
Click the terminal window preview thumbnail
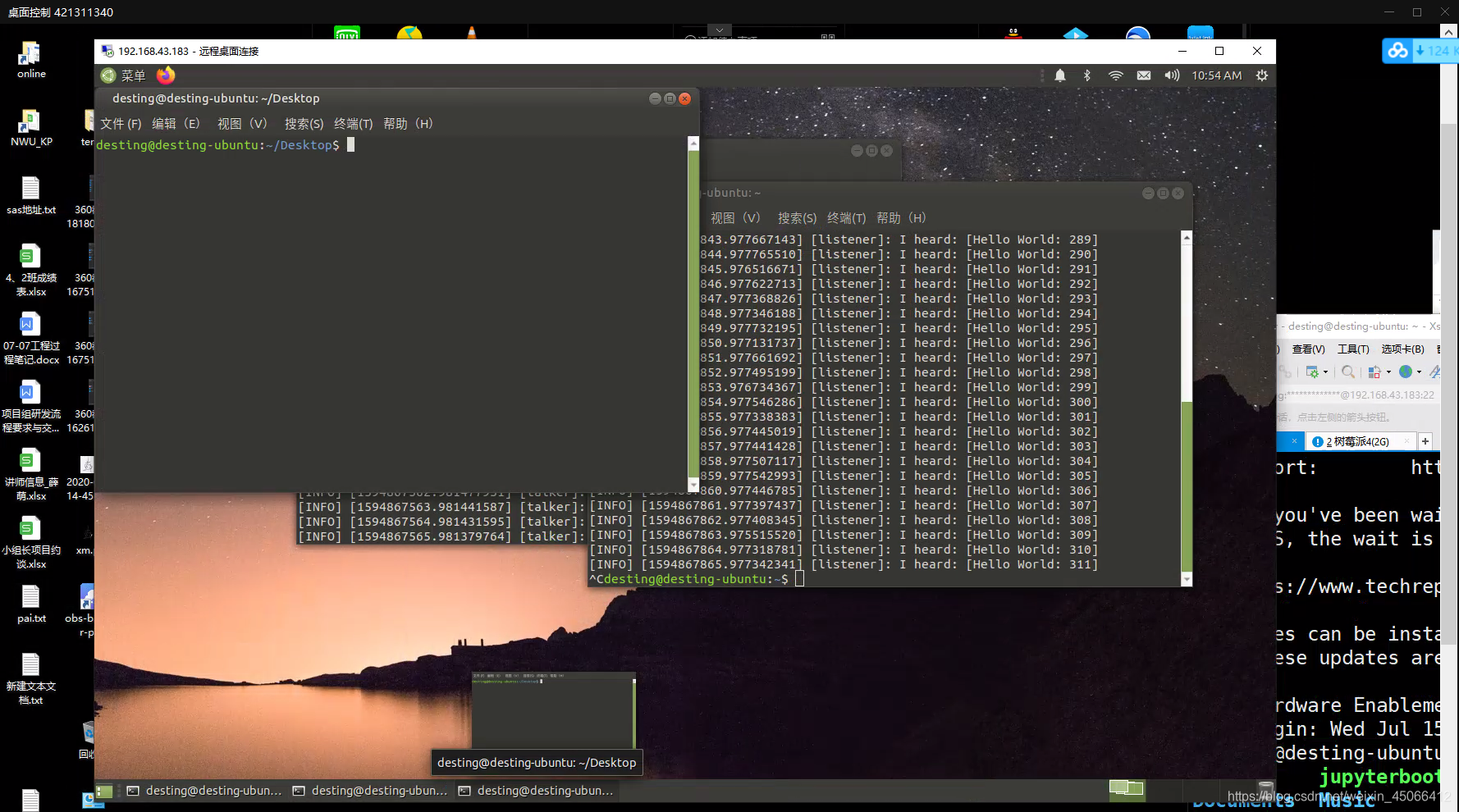554,709
